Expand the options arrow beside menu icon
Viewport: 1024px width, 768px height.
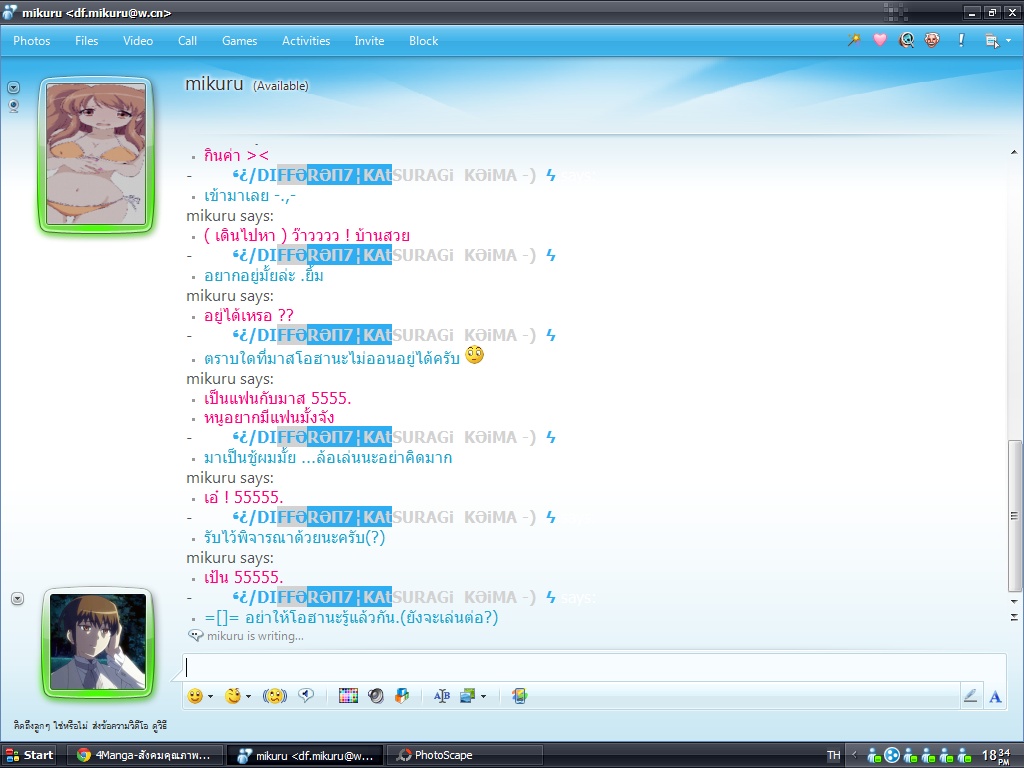pos(1008,40)
